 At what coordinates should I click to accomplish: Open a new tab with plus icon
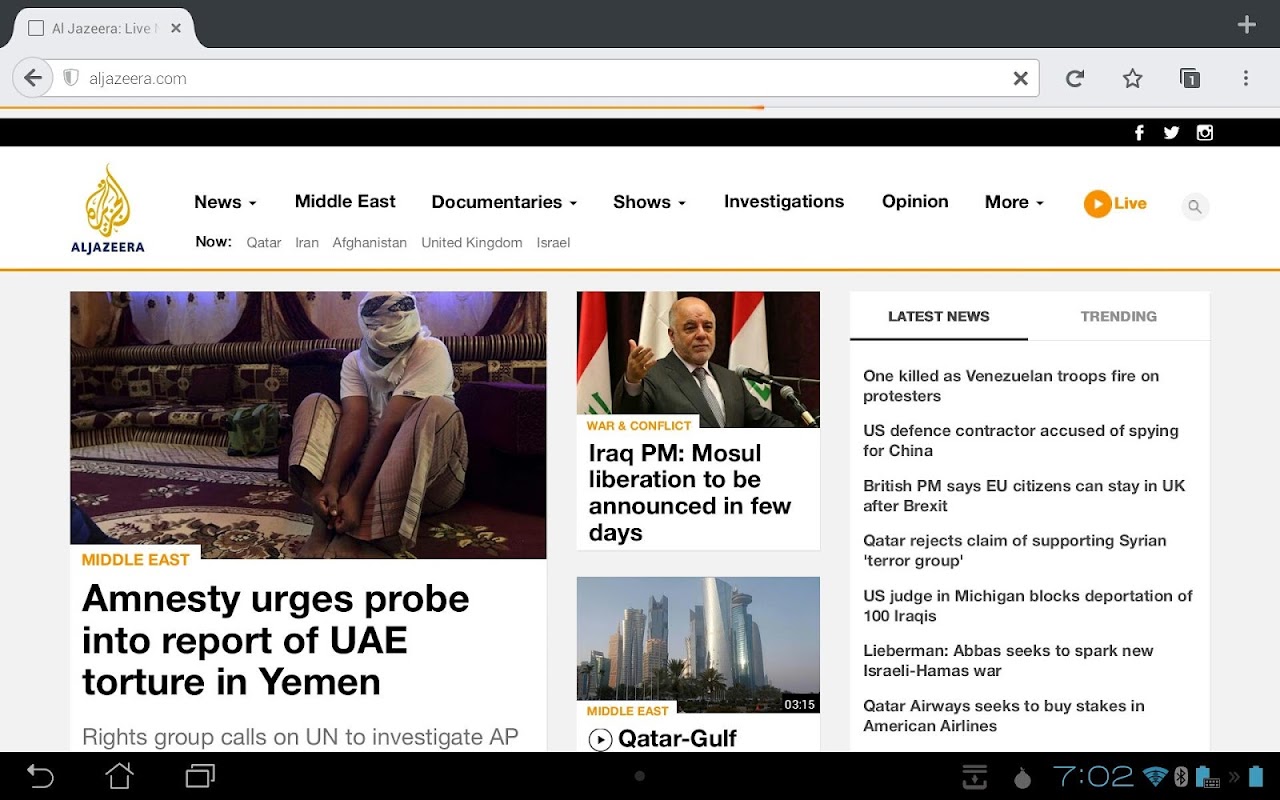(1246, 25)
